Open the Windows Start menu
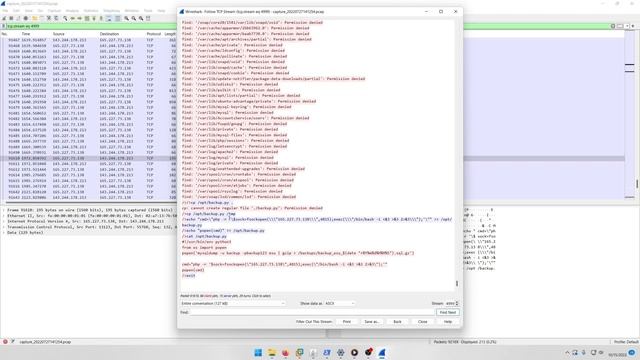The width and height of the screenshot is (640, 360). (x=258, y=353)
